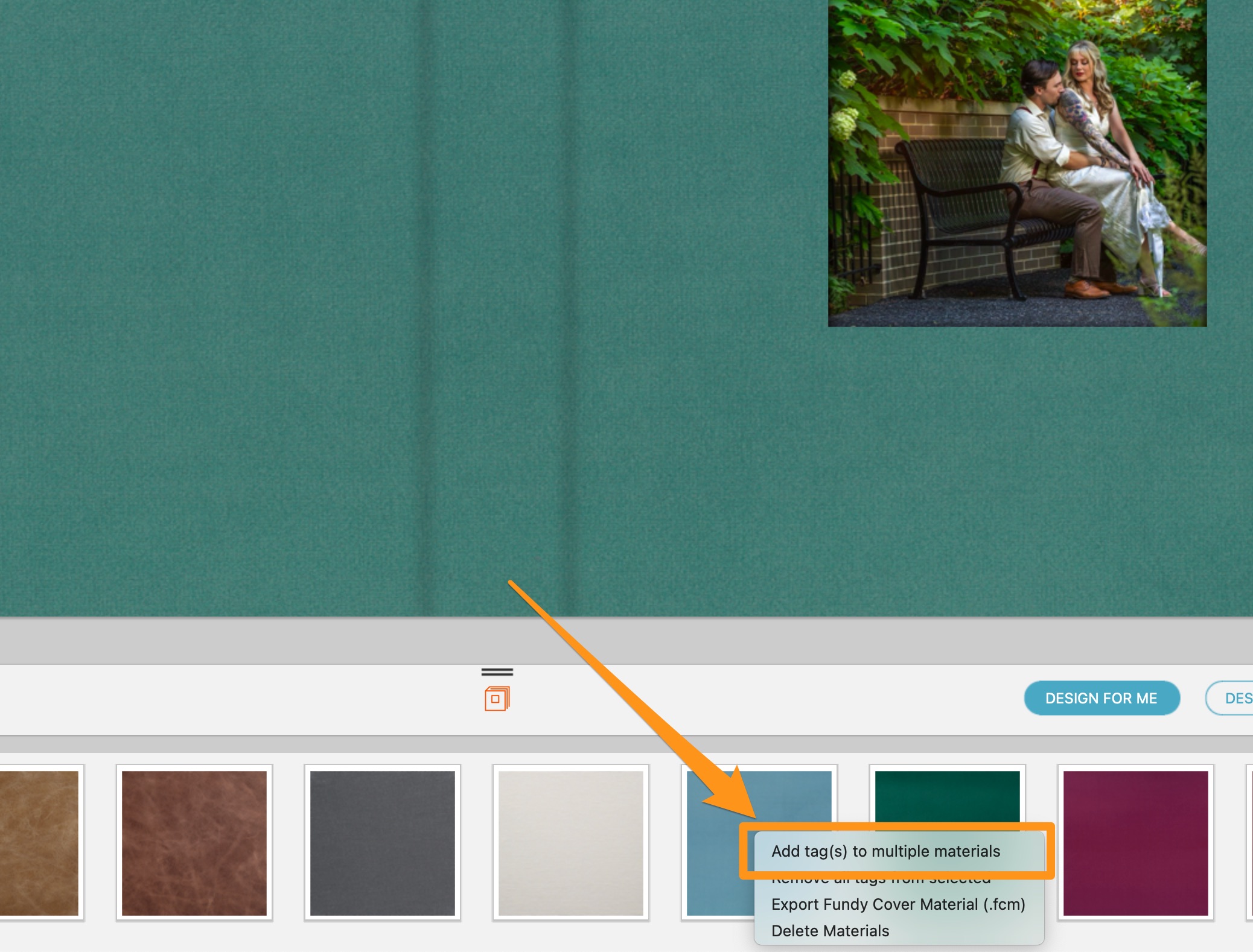Click the panel resize handle lines
Screen dimensions: 1253x952
pos(497,672)
